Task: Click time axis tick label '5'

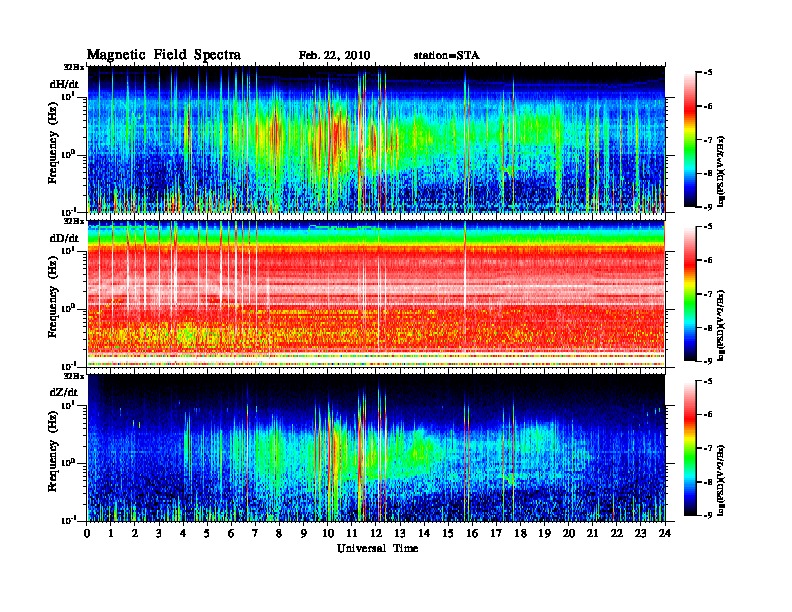Action: click(208, 534)
